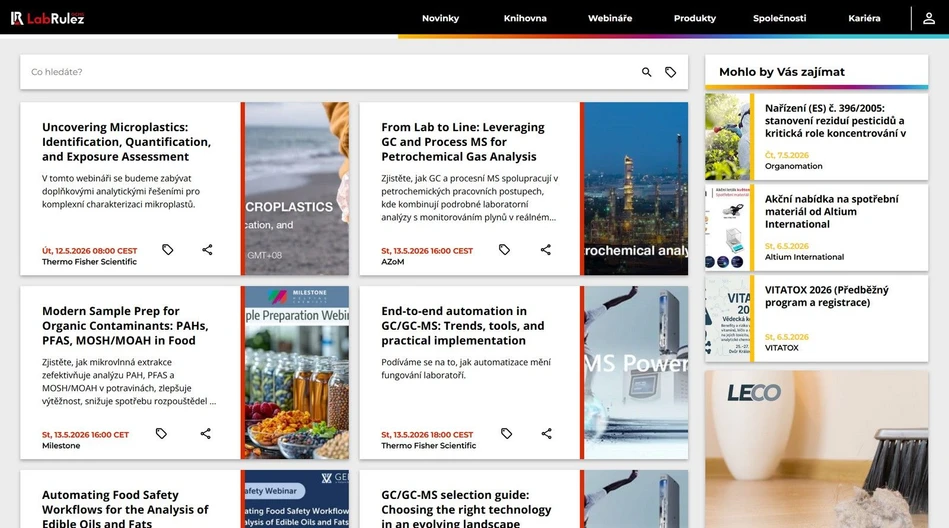Click 'Milestone' organizer name
Viewport: 949px width, 528px height.
[61, 446]
